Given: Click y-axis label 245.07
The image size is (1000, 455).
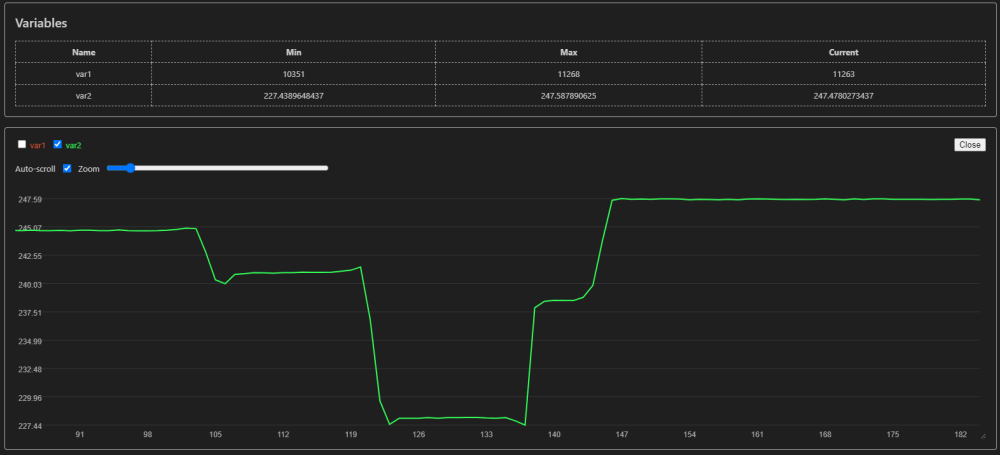Looking at the screenshot, I should pos(30,228).
